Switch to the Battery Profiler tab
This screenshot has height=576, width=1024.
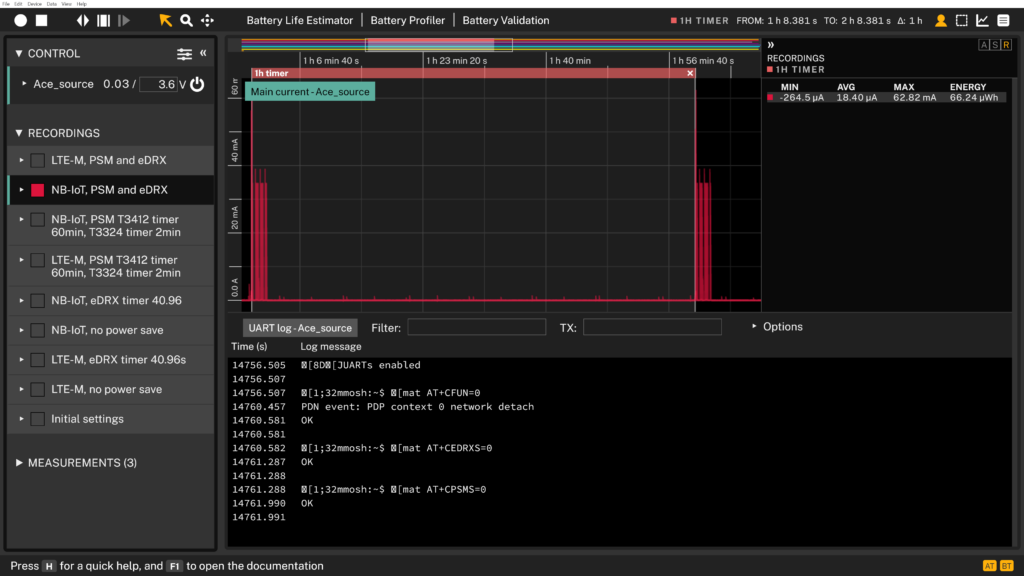[x=407, y=20]
